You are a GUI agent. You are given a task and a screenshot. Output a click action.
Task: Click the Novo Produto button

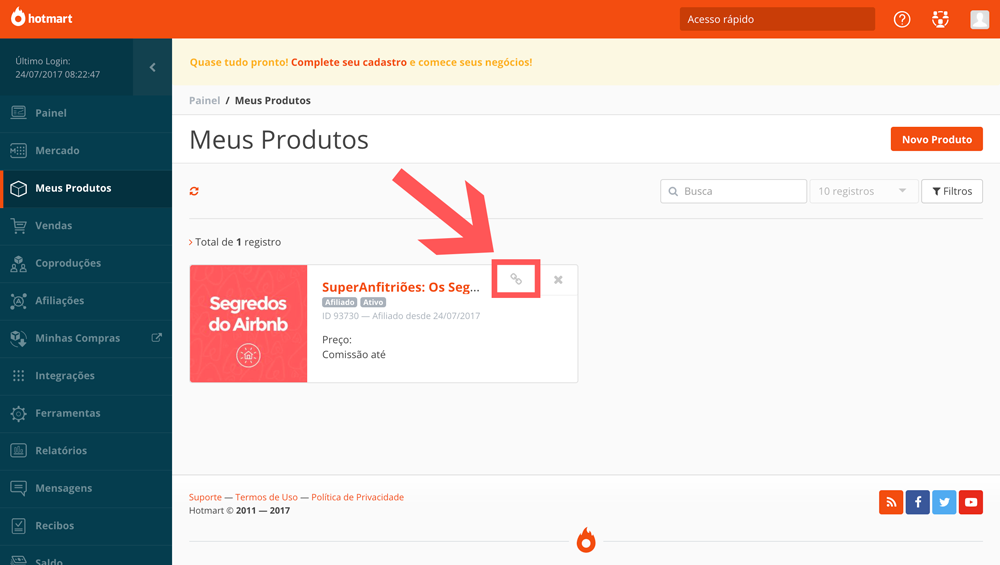[936, 139]
